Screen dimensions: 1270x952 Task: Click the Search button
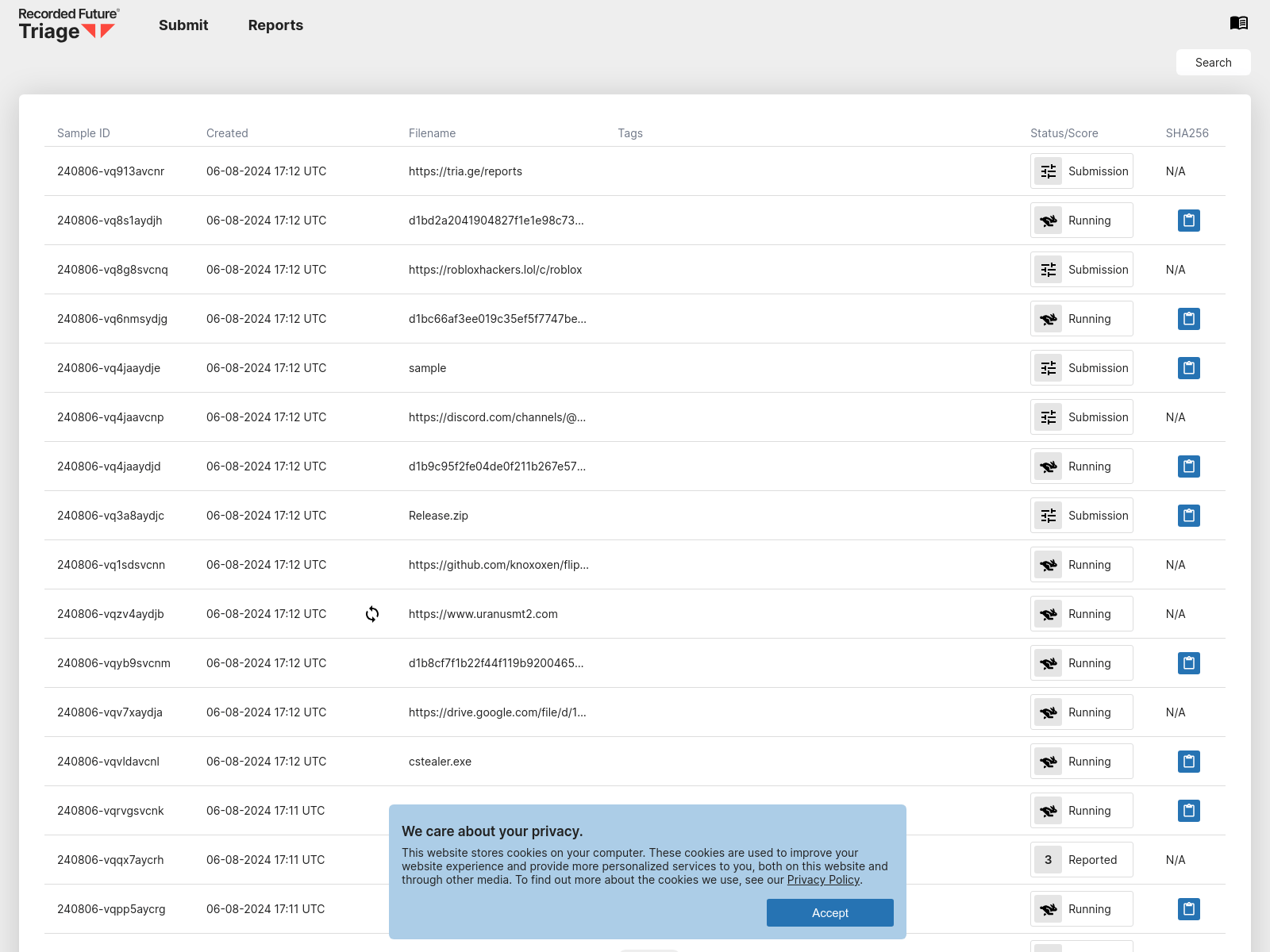coord(1213,63)
